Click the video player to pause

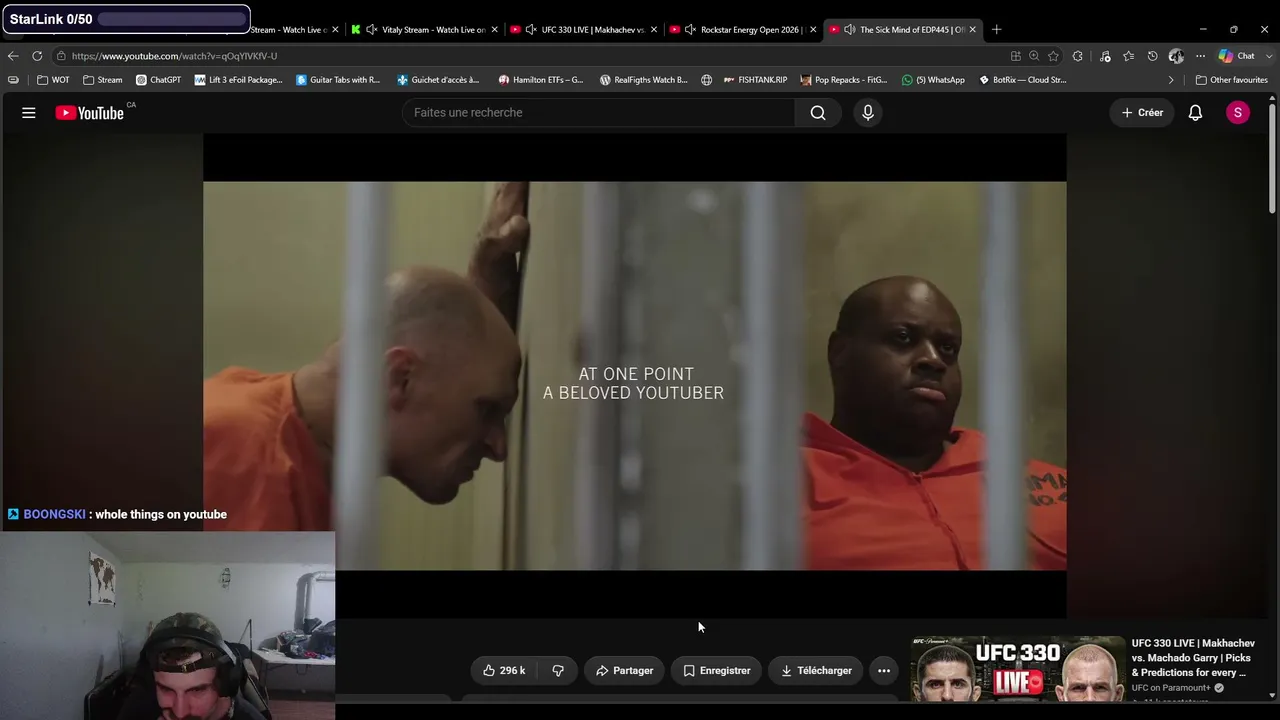[634, 376]
